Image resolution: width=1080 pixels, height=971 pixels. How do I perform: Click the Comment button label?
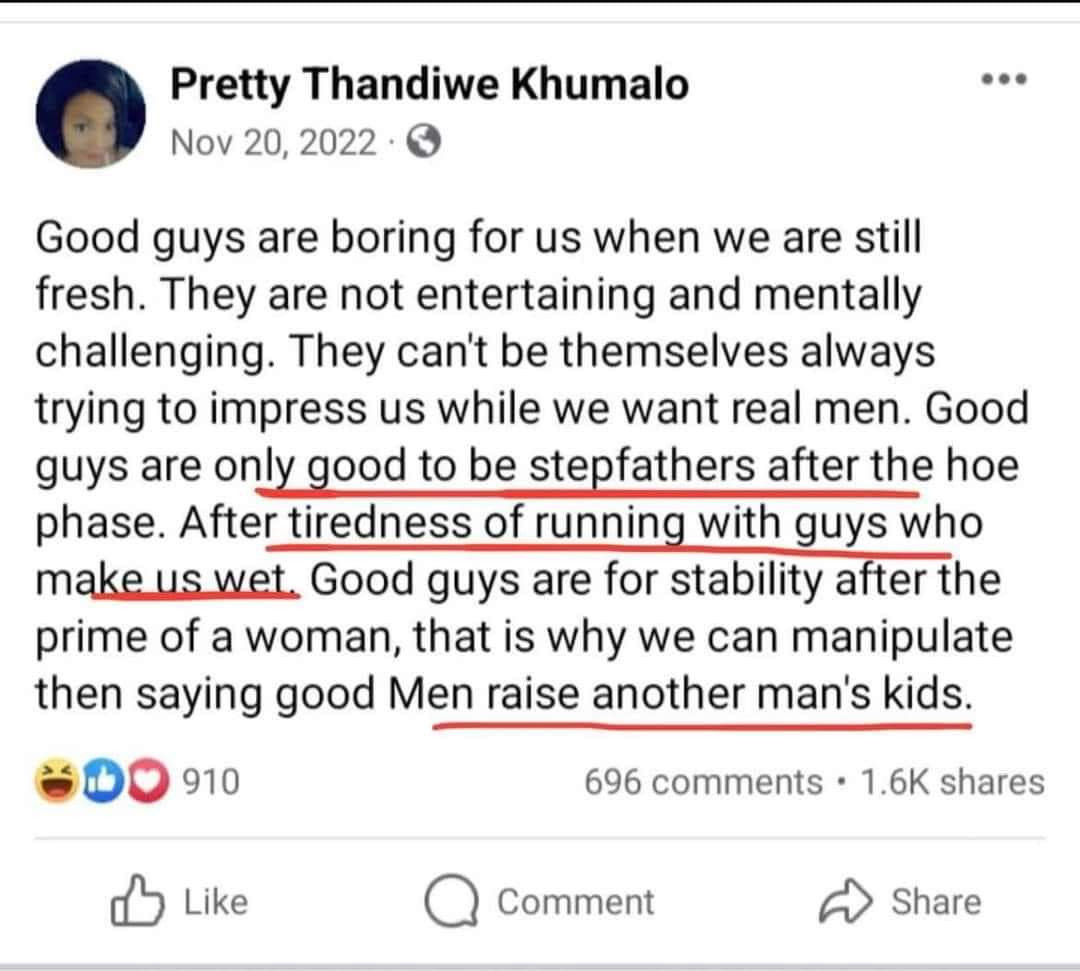[575, 902]
